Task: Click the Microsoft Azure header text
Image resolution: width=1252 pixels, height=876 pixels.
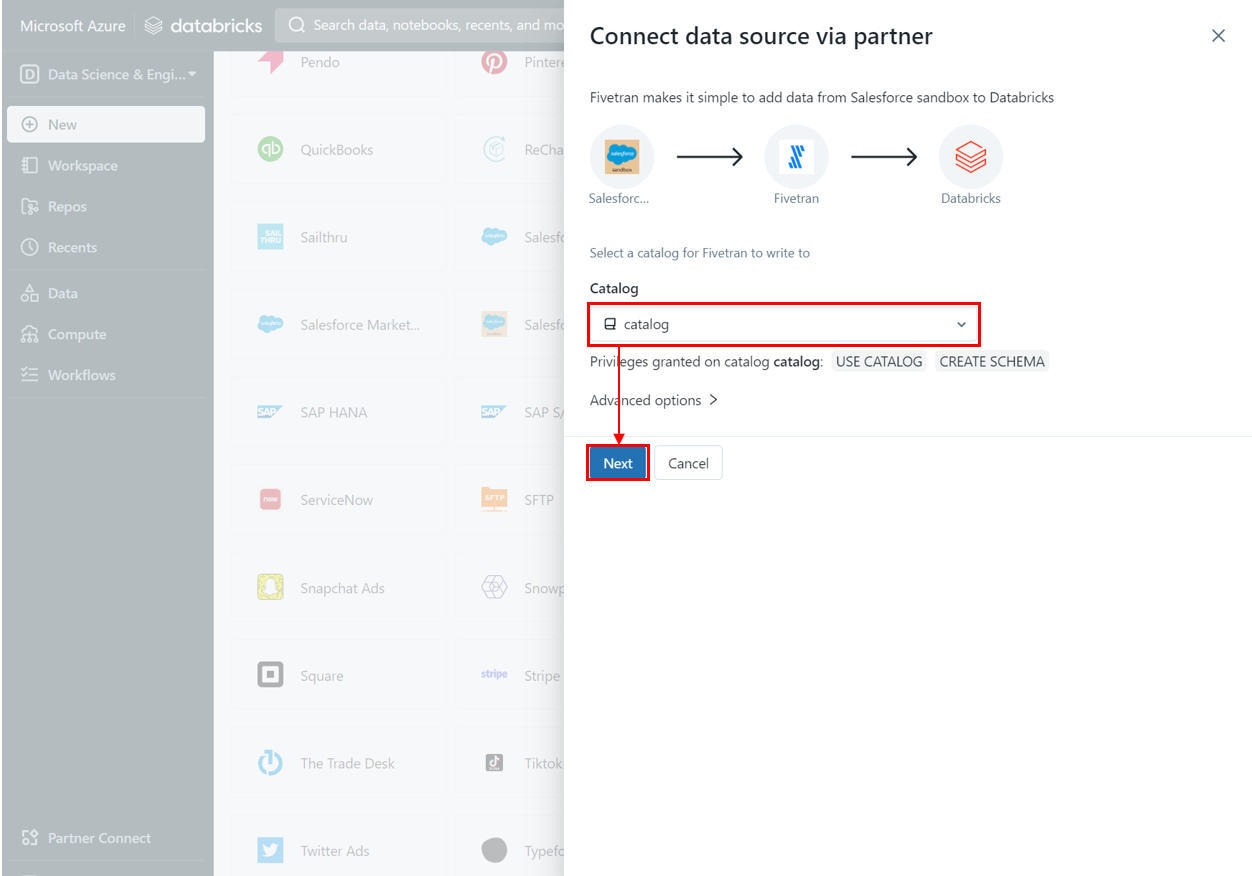Action: click(73, 26)
